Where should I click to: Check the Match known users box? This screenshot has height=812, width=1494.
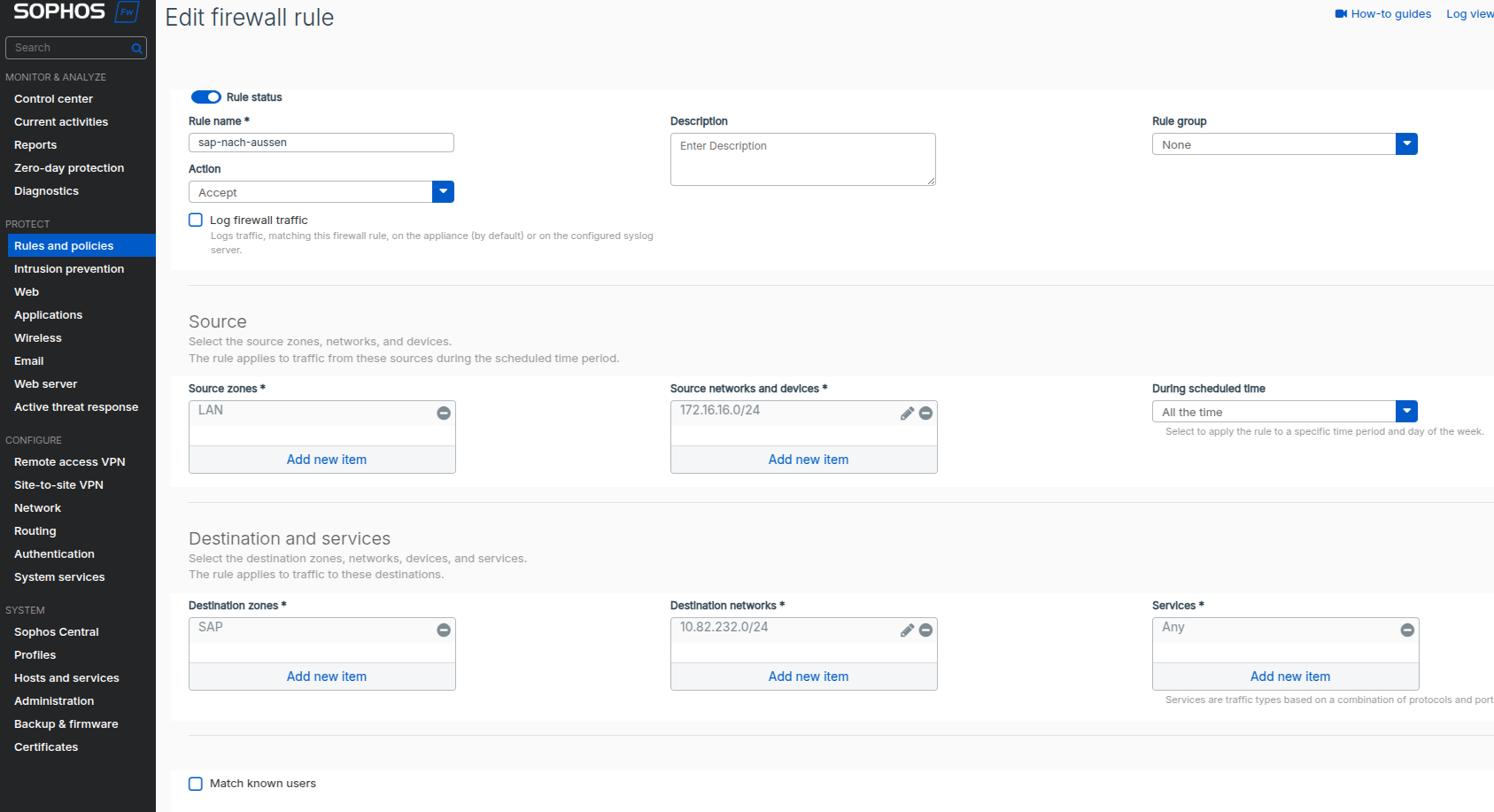click(196, 784)
